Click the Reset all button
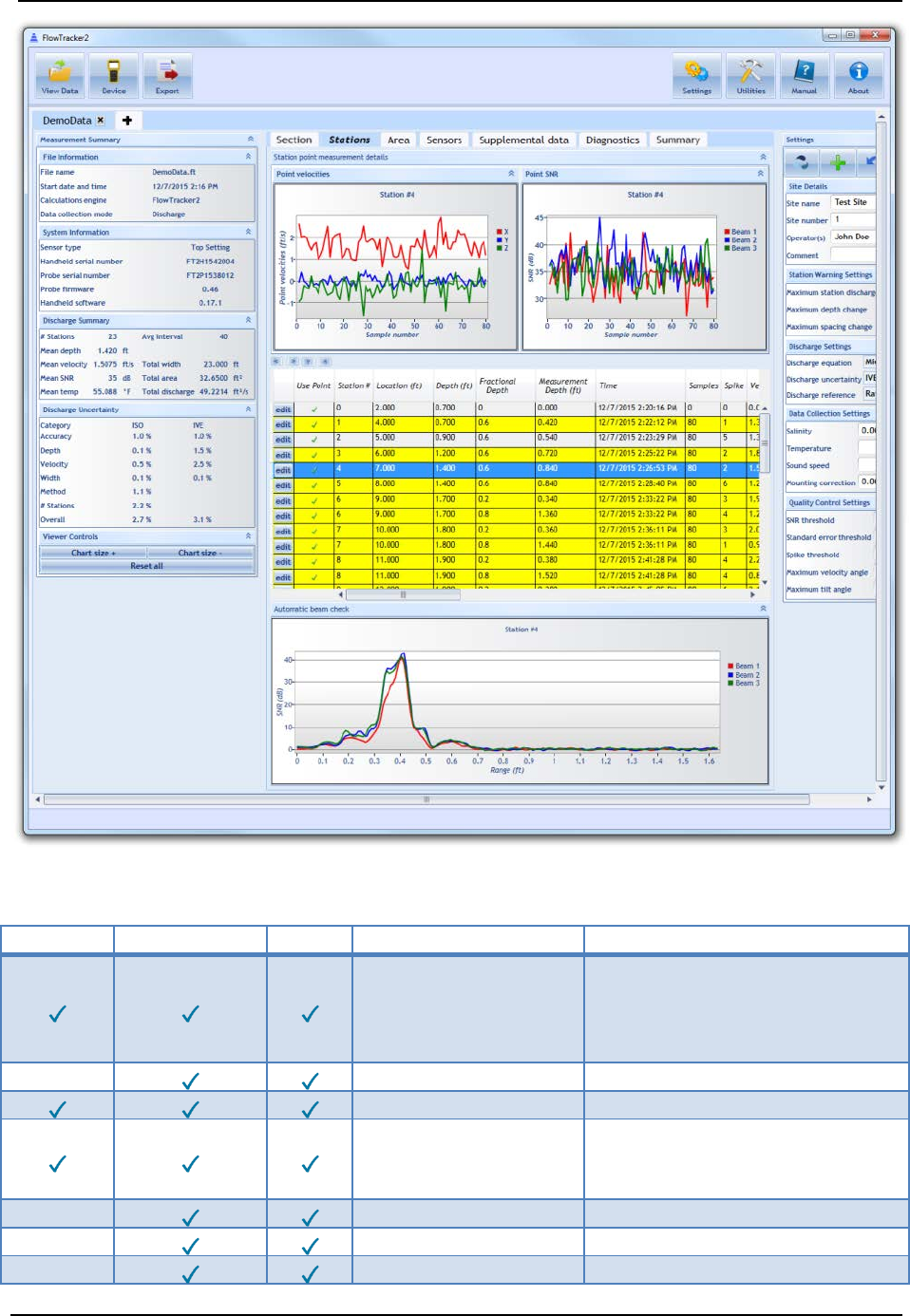The width and height of the screenshot is (910, 1316). click(x=146, y=566)
